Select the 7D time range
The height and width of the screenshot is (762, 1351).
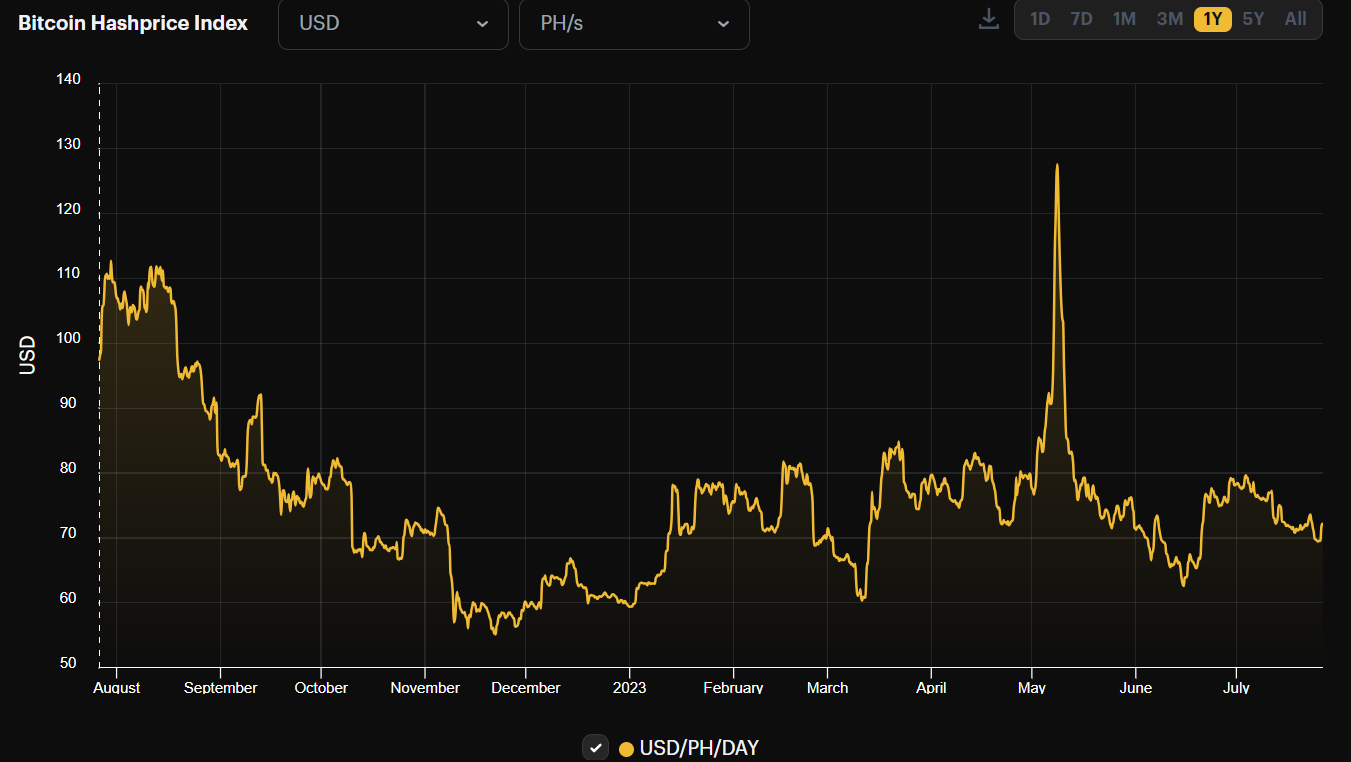click(1081, 19)
